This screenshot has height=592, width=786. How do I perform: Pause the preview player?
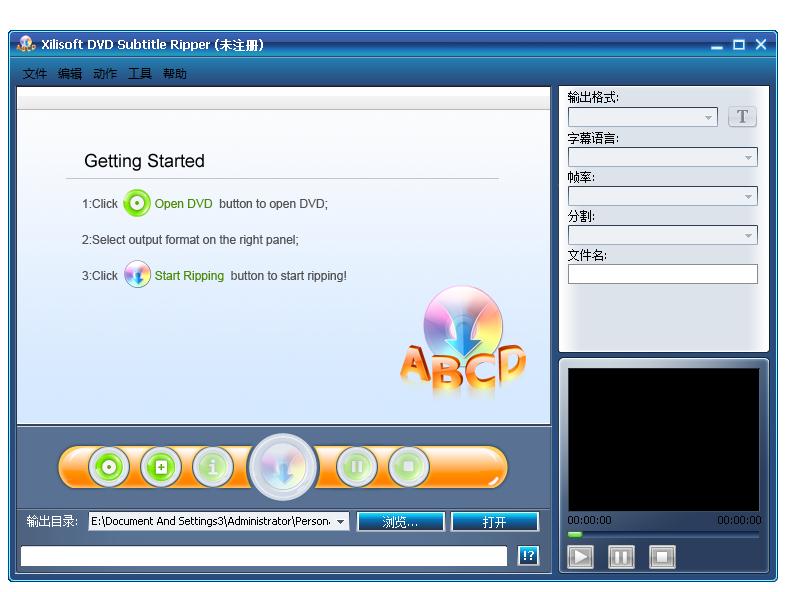(x=621, y=557)
